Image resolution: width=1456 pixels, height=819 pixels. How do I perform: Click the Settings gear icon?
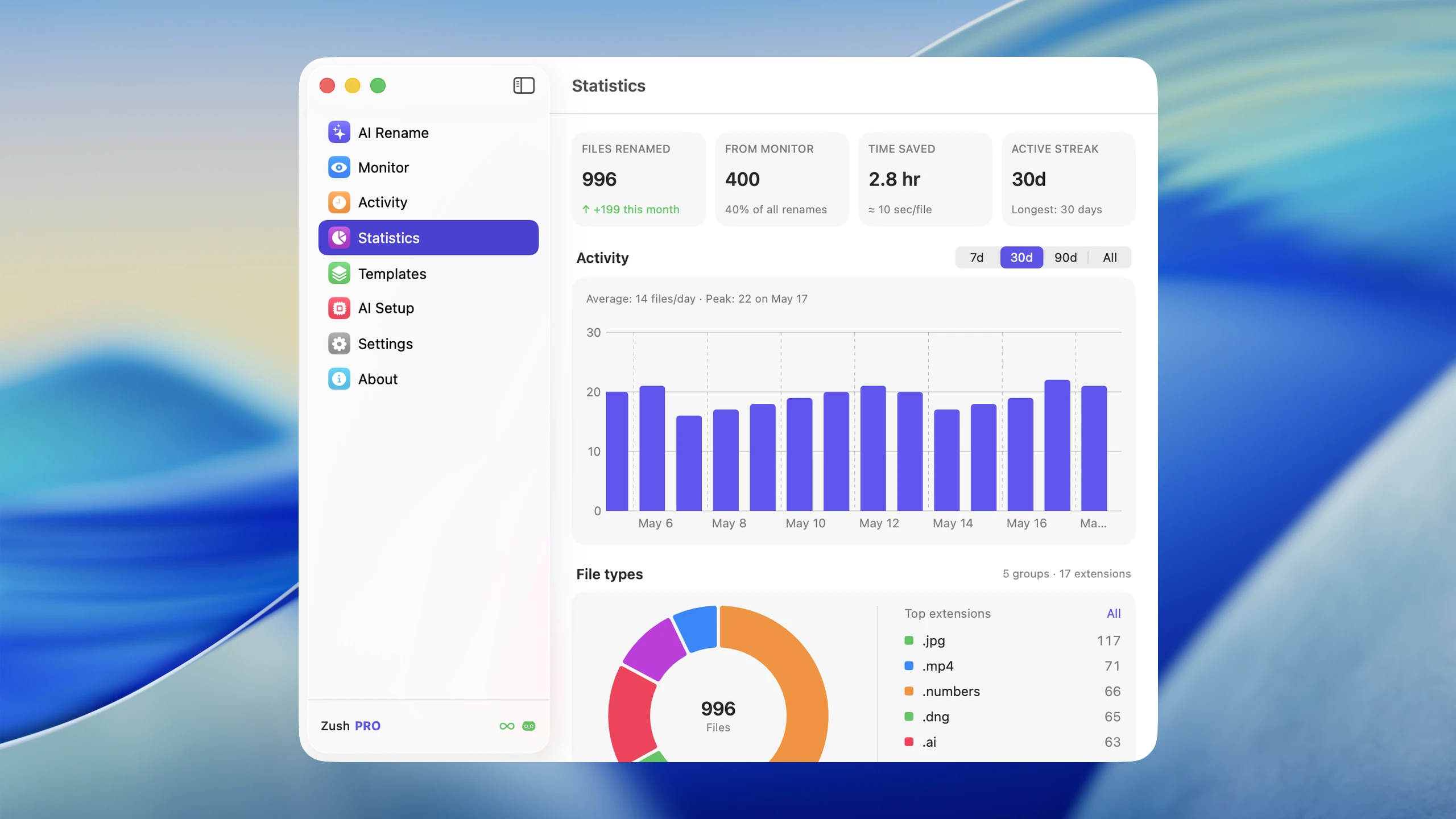(339, 344)
